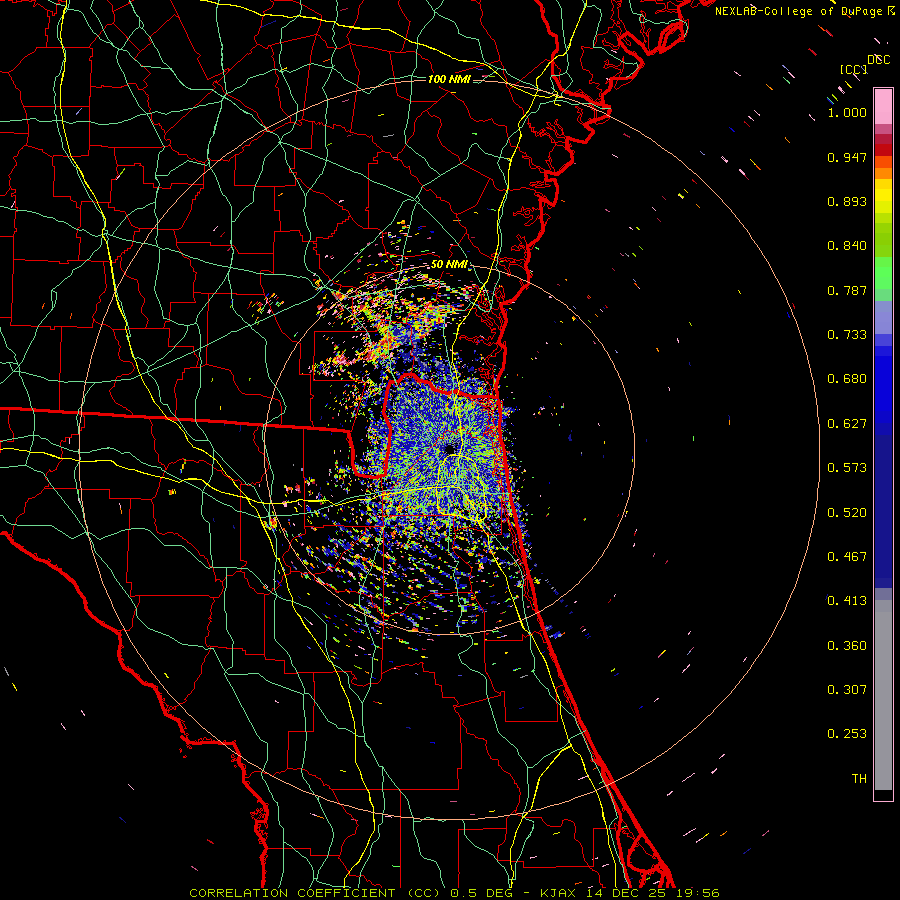Click the 19:56 timestamp in the caption
The width and height of the screenshot is (900, 900).
[x=697, y=893]
